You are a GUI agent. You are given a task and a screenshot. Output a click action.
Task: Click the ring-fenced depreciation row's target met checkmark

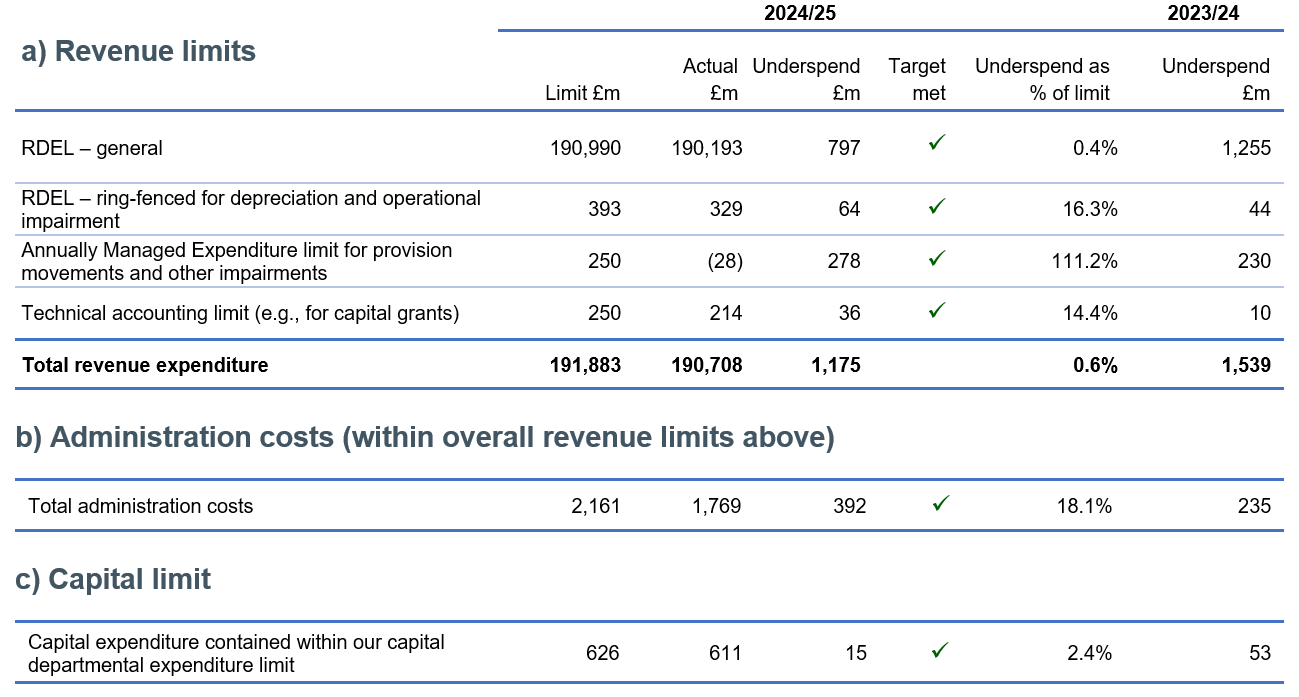point(936,207)
